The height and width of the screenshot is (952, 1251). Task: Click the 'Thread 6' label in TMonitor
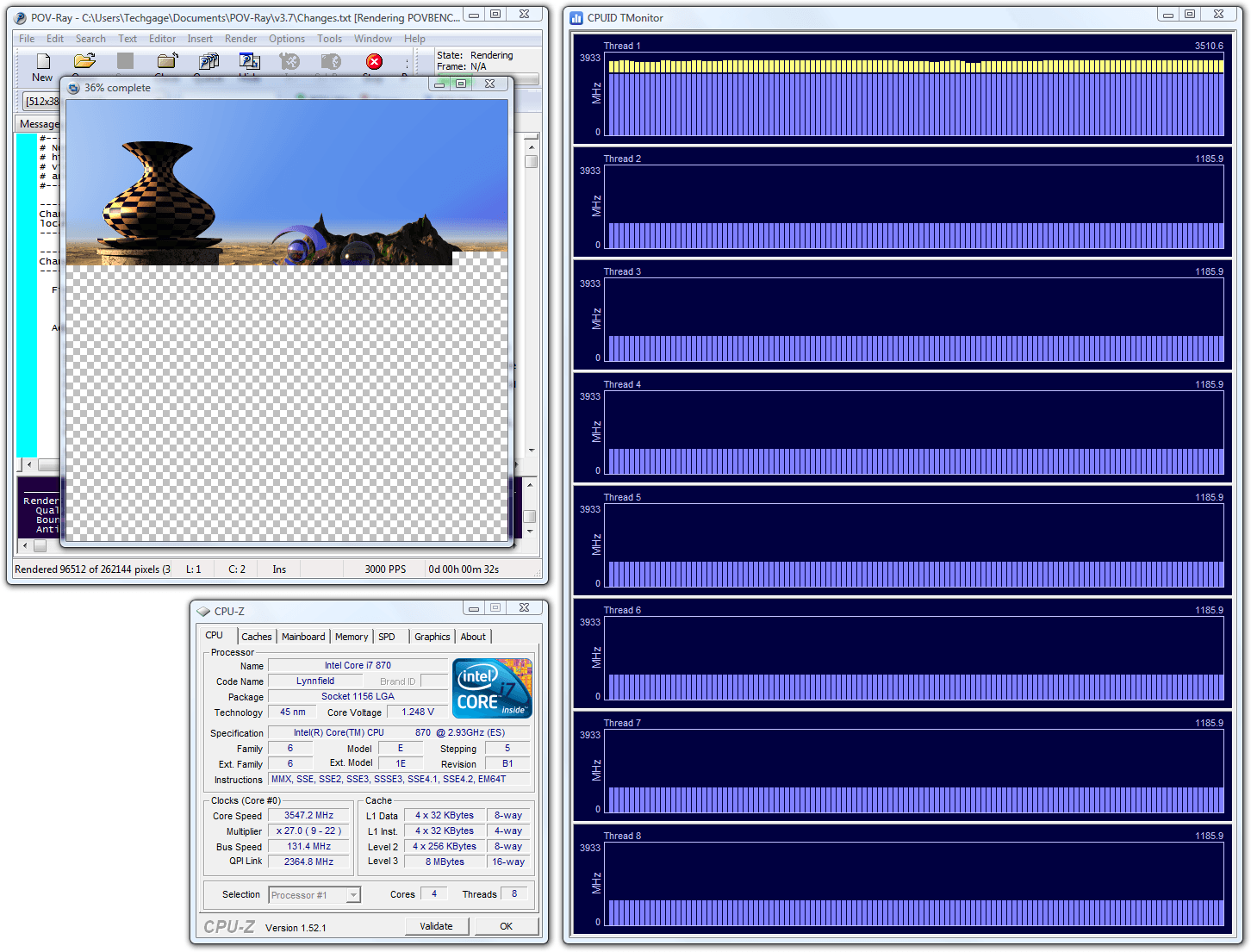pyautogui.click(x=622, y=610)
